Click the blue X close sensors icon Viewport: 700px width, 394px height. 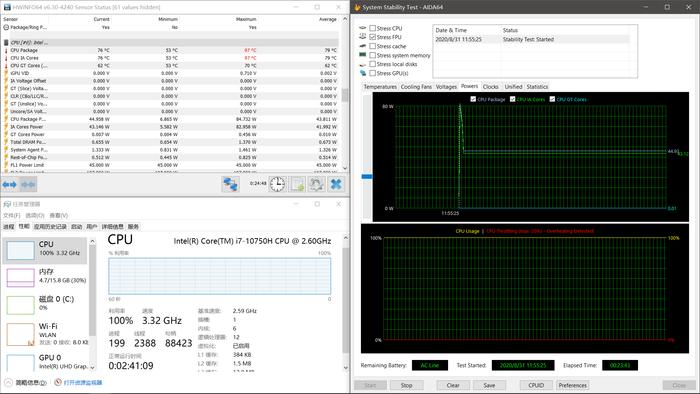coord(336,184)
